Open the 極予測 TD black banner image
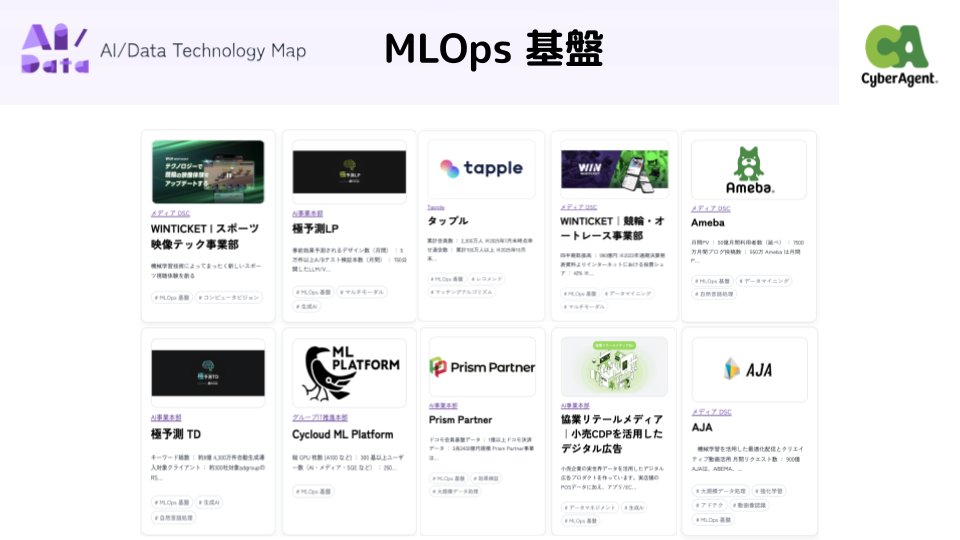Screen dimensions: 960x540 pos(208,373)
